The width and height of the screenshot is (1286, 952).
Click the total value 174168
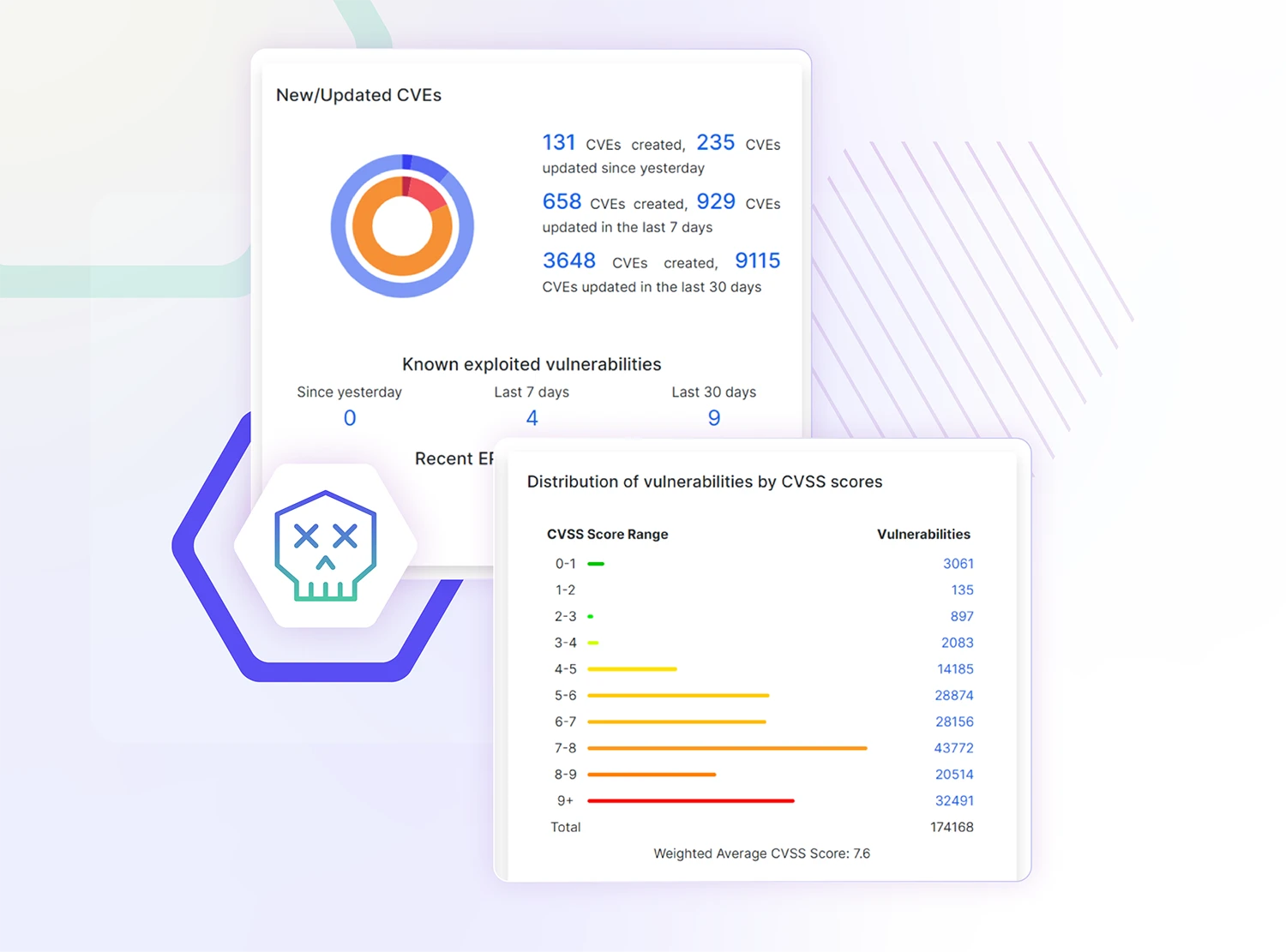coord(952,828)
